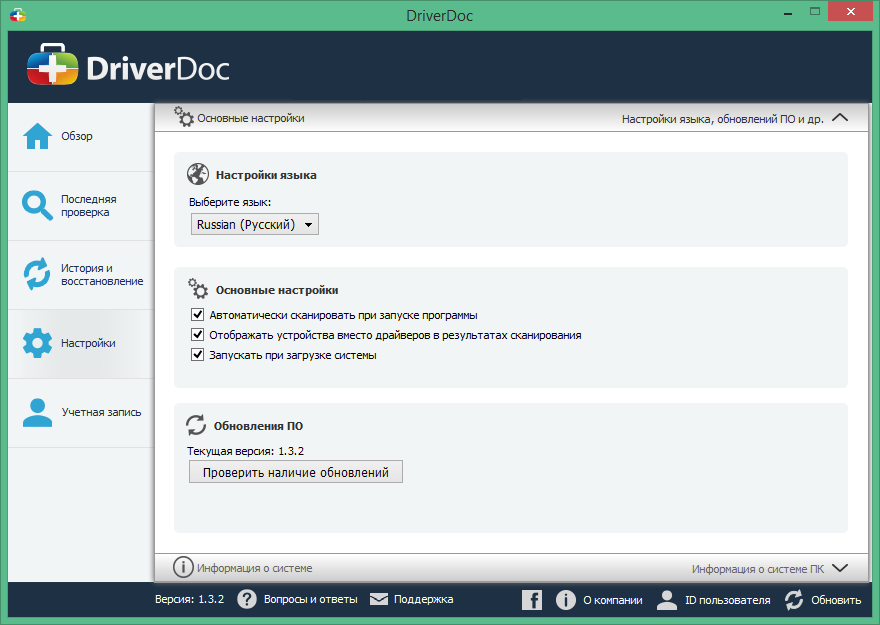The width and height of the screenshot is (880, 625).
Task: Click the person icon for ID пользователя
Action: [x=667, y=600]
